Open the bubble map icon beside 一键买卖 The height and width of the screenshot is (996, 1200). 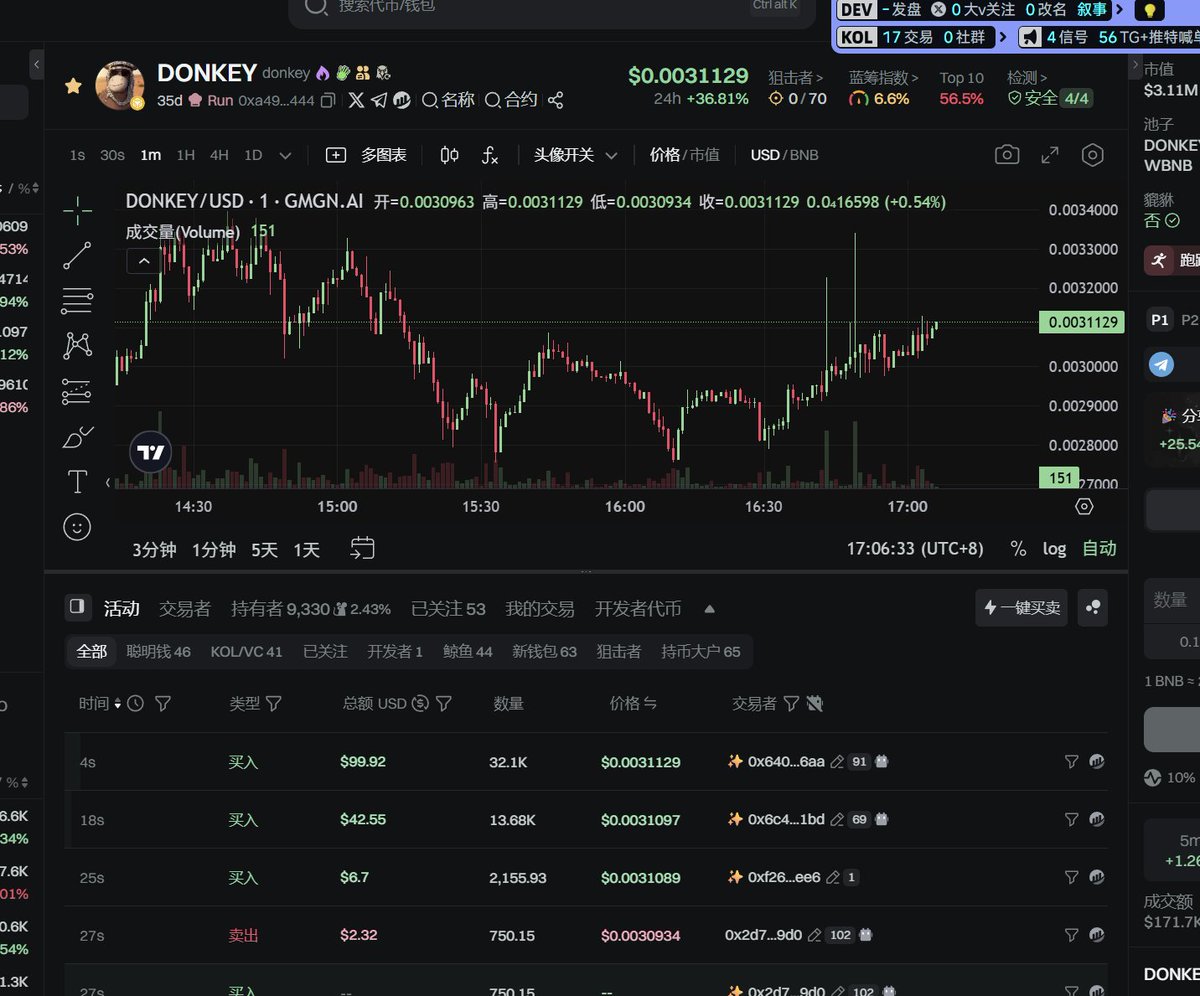(x=1093, y=607)
